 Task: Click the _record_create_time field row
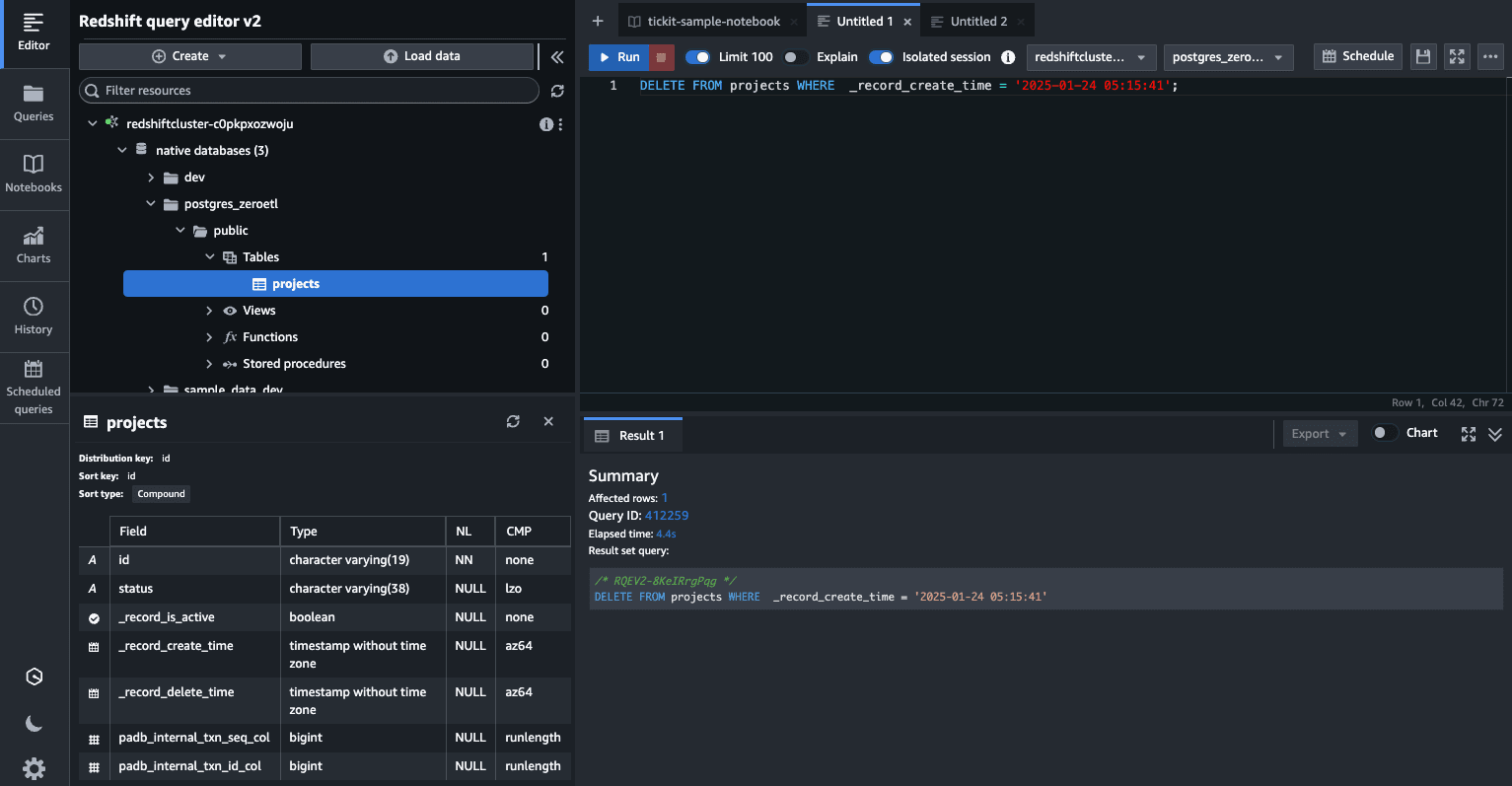[x=324, y=655]
